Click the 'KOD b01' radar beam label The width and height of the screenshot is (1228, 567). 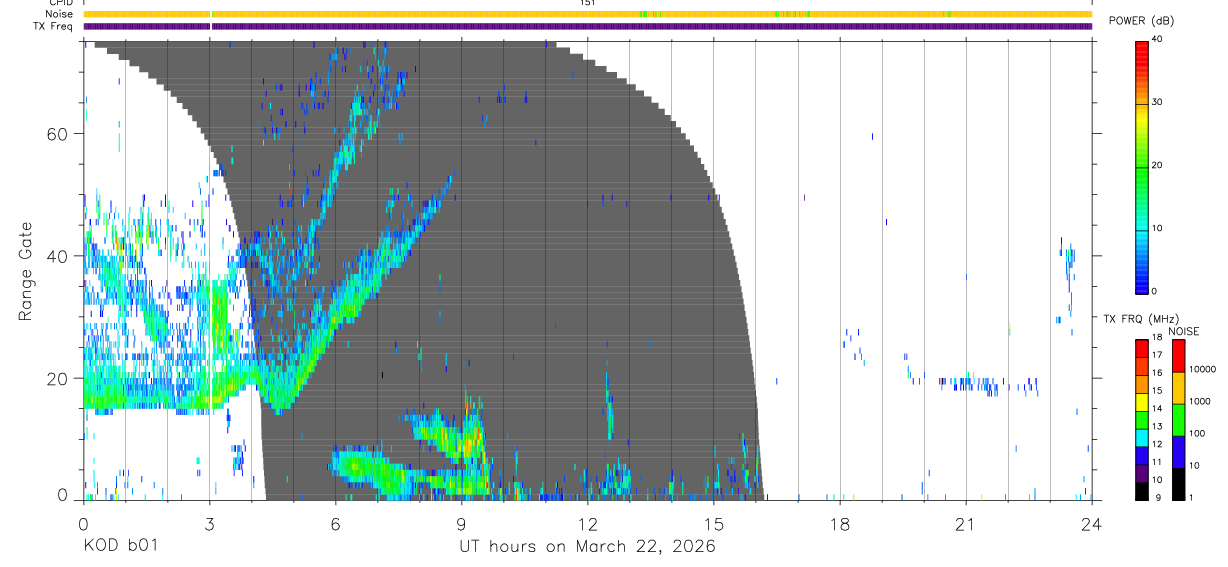click(x=119, y=547)
